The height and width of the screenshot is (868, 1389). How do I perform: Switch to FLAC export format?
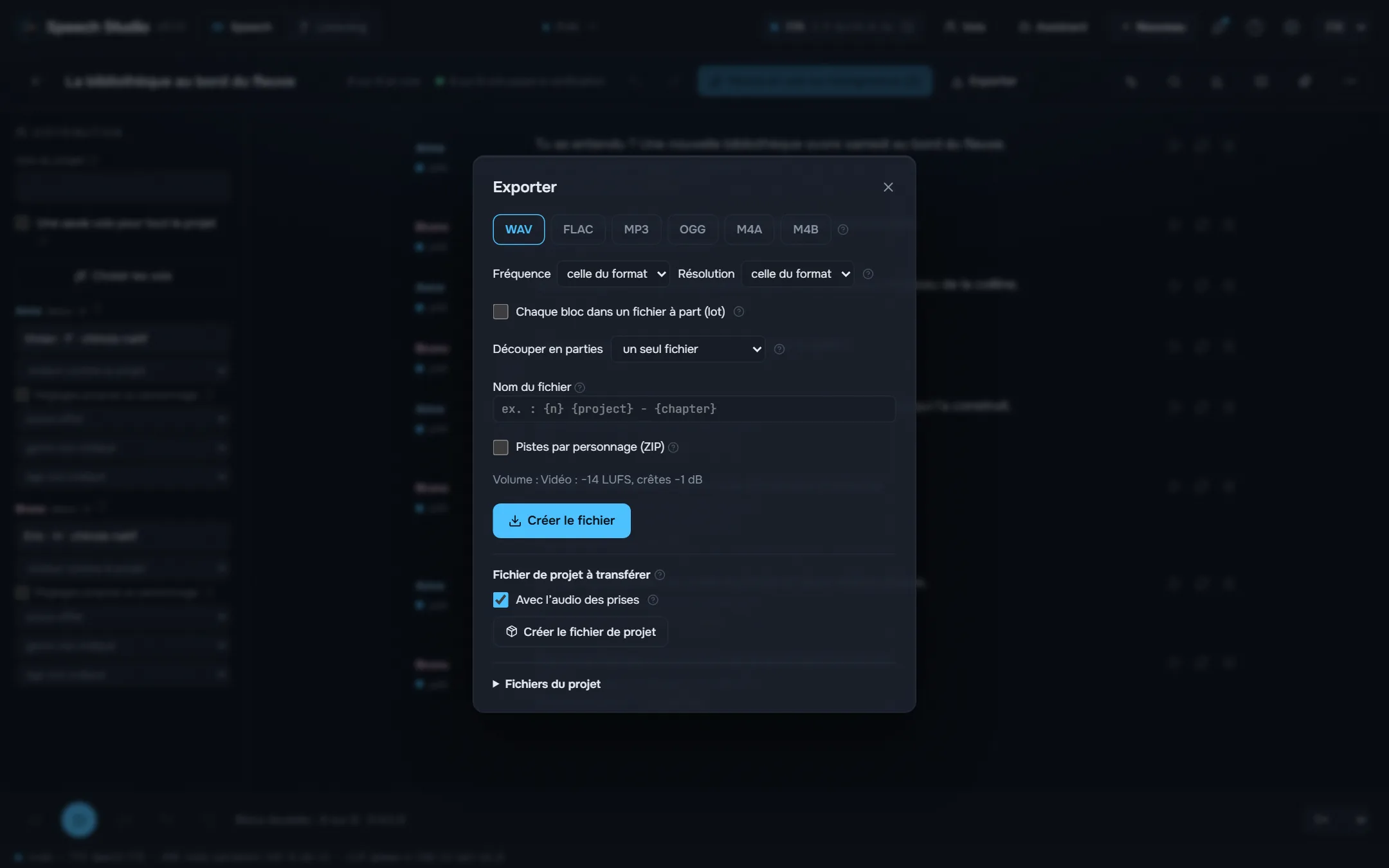[x=577, y=230]
